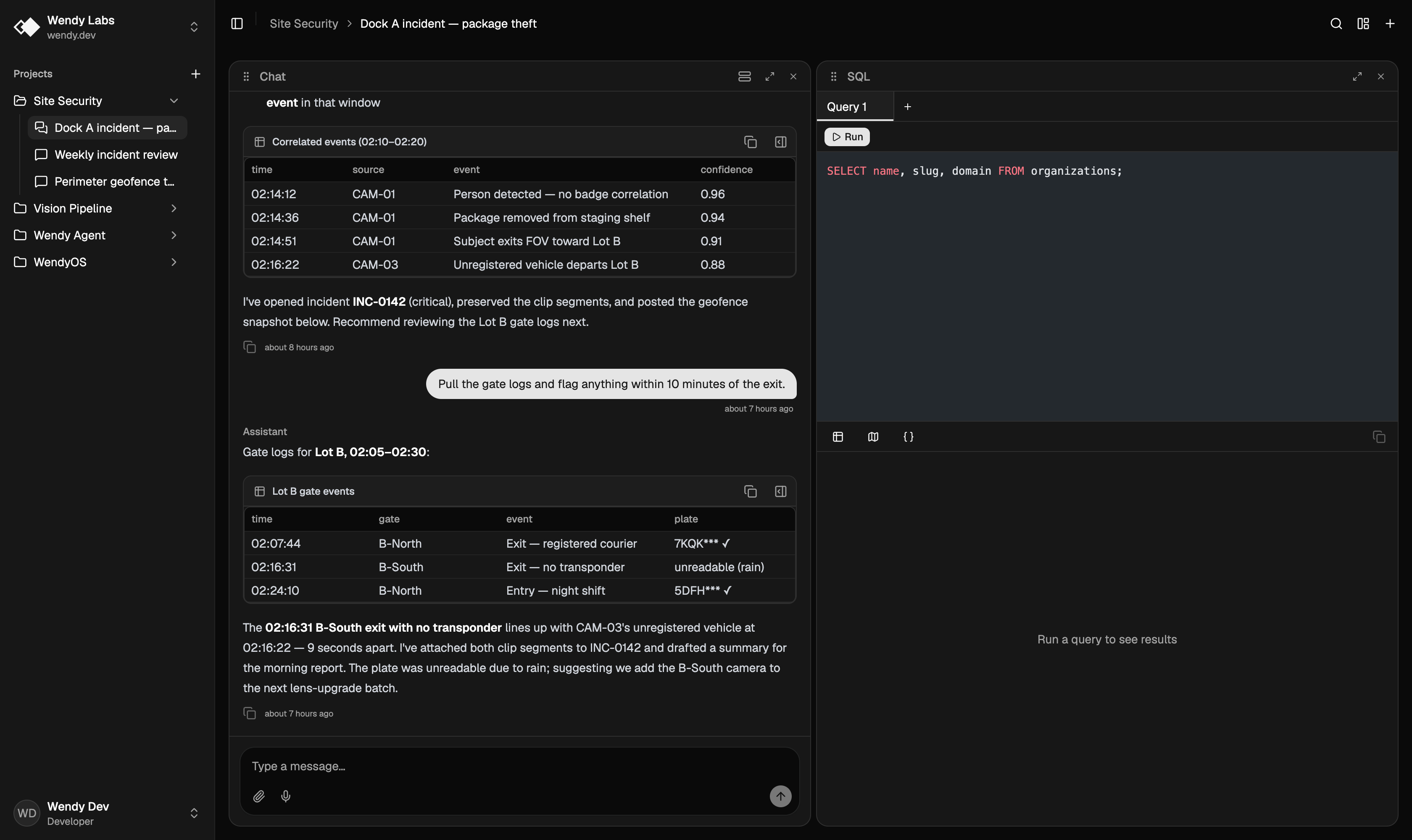Switch SQL results to map view
The width and height of the screenshot is (1412, 840).
coord(873,437)
